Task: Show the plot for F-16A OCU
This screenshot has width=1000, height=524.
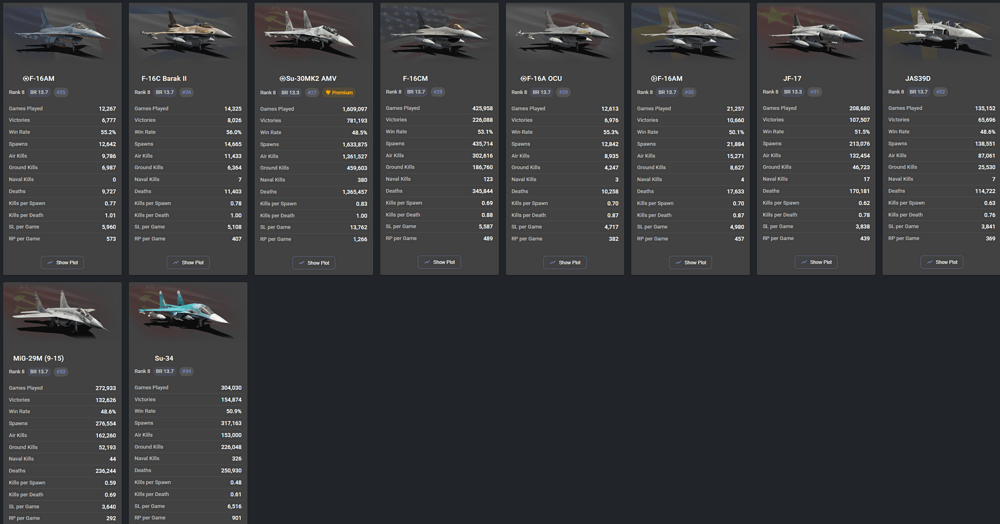Action: 565,263
